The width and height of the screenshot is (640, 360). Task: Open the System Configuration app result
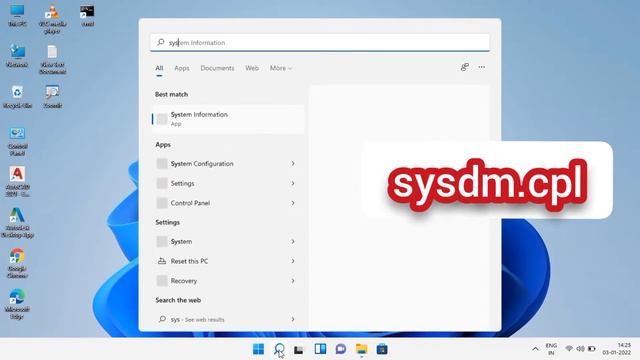[x=220, y=164]
